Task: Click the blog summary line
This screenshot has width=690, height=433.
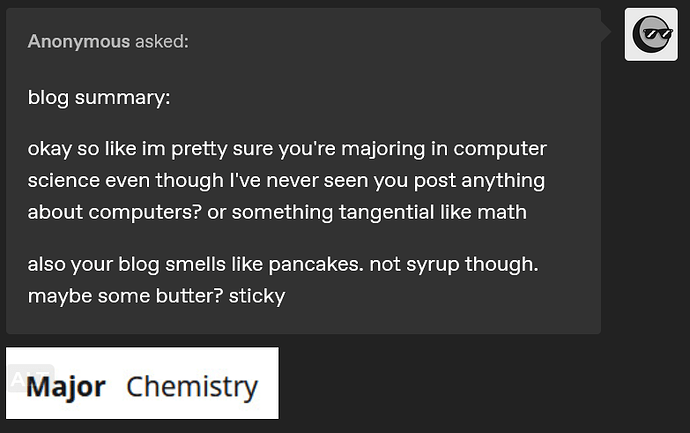Action: (99, 98)
